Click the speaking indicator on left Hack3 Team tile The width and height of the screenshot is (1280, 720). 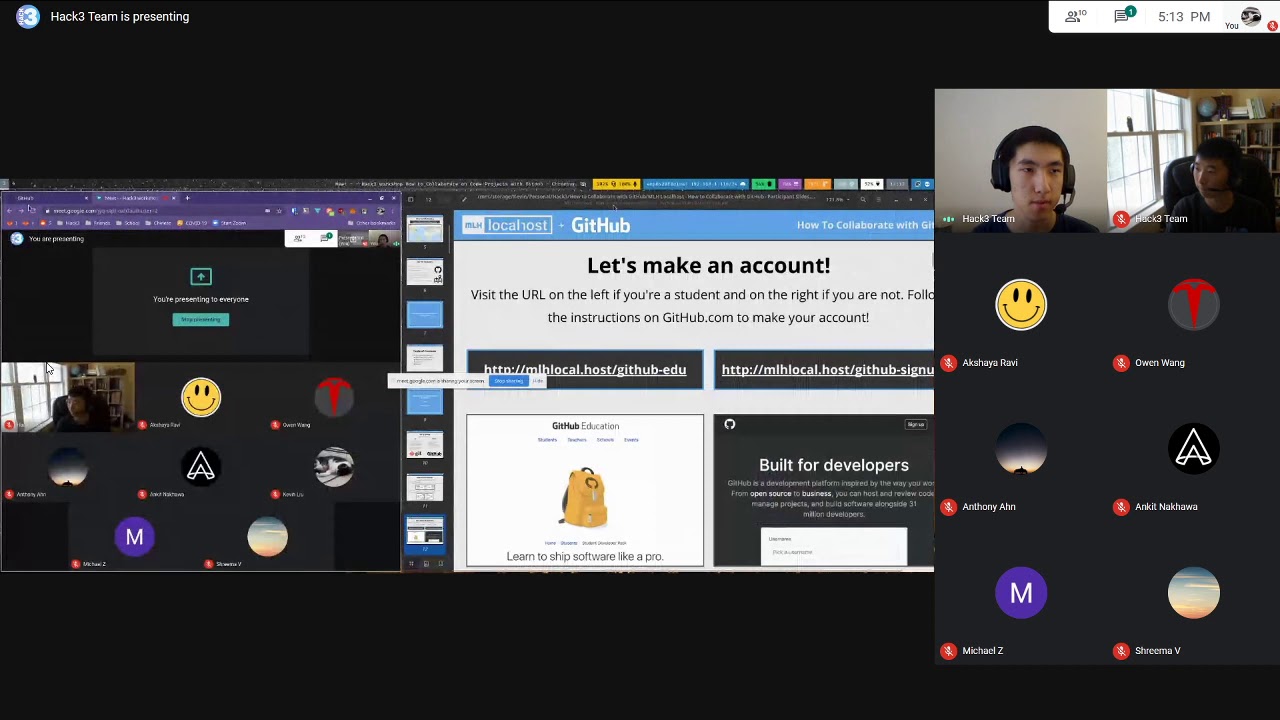(x=948, y=219)
